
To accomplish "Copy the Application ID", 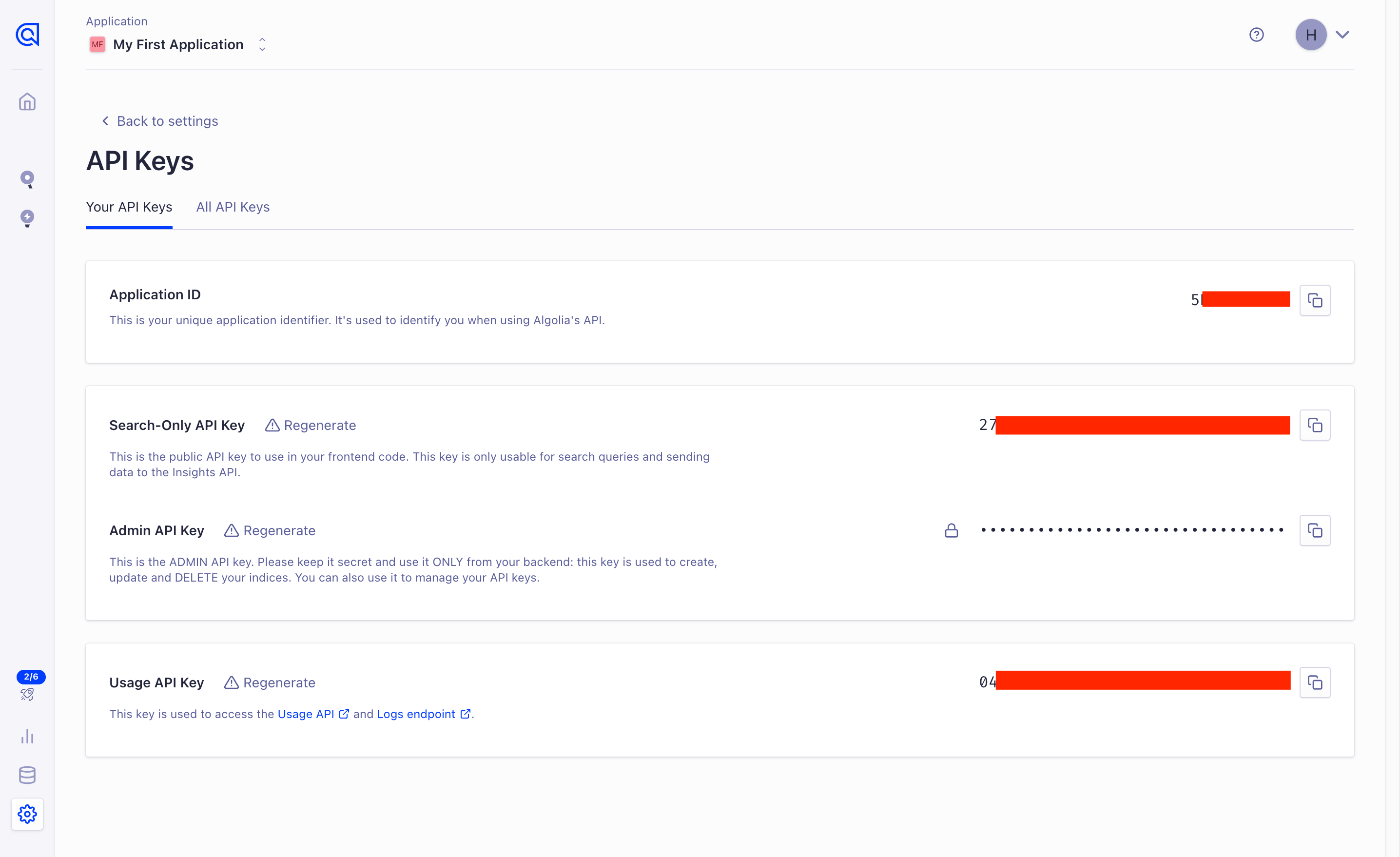I will (x=1315, y=300).
